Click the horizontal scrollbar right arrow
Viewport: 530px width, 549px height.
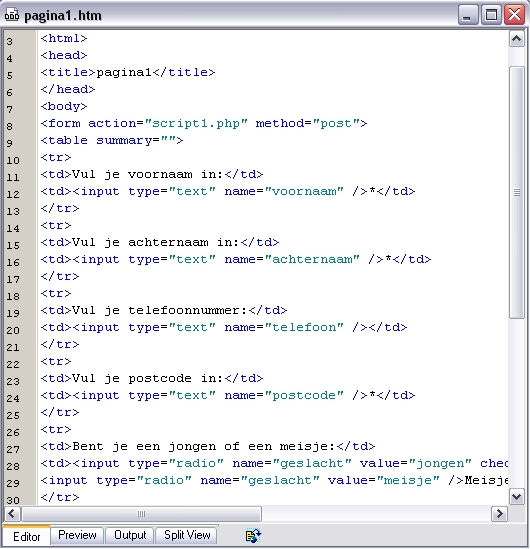click(x=499, y=514)
